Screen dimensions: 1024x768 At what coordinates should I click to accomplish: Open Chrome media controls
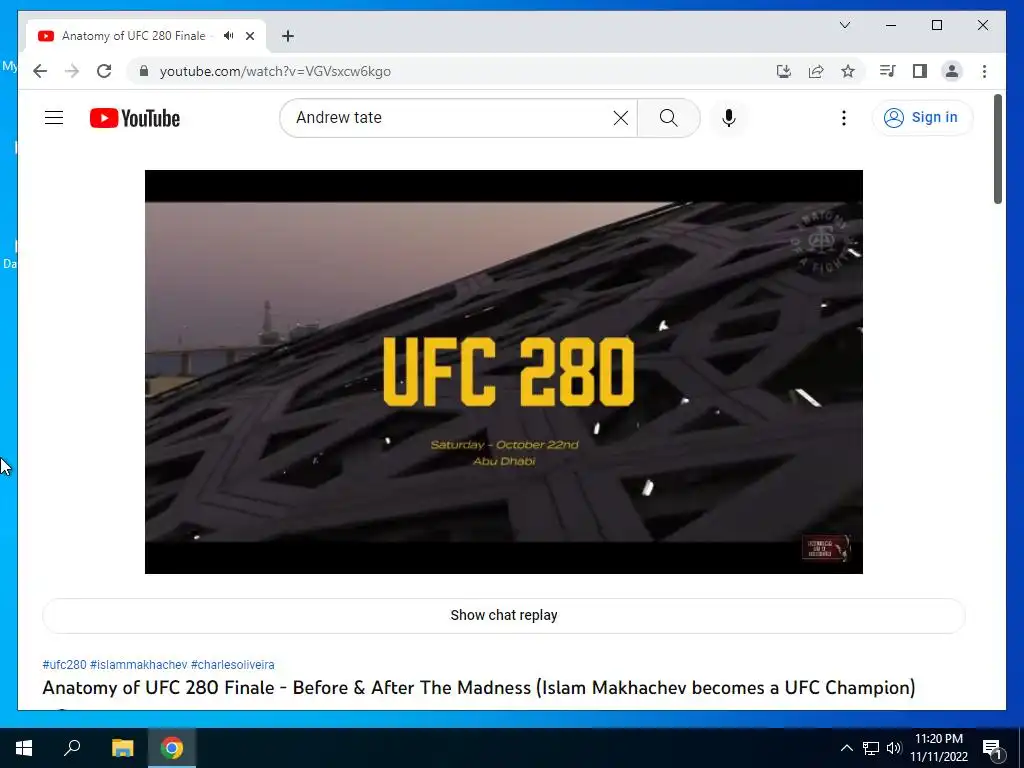tap(887, 71)
